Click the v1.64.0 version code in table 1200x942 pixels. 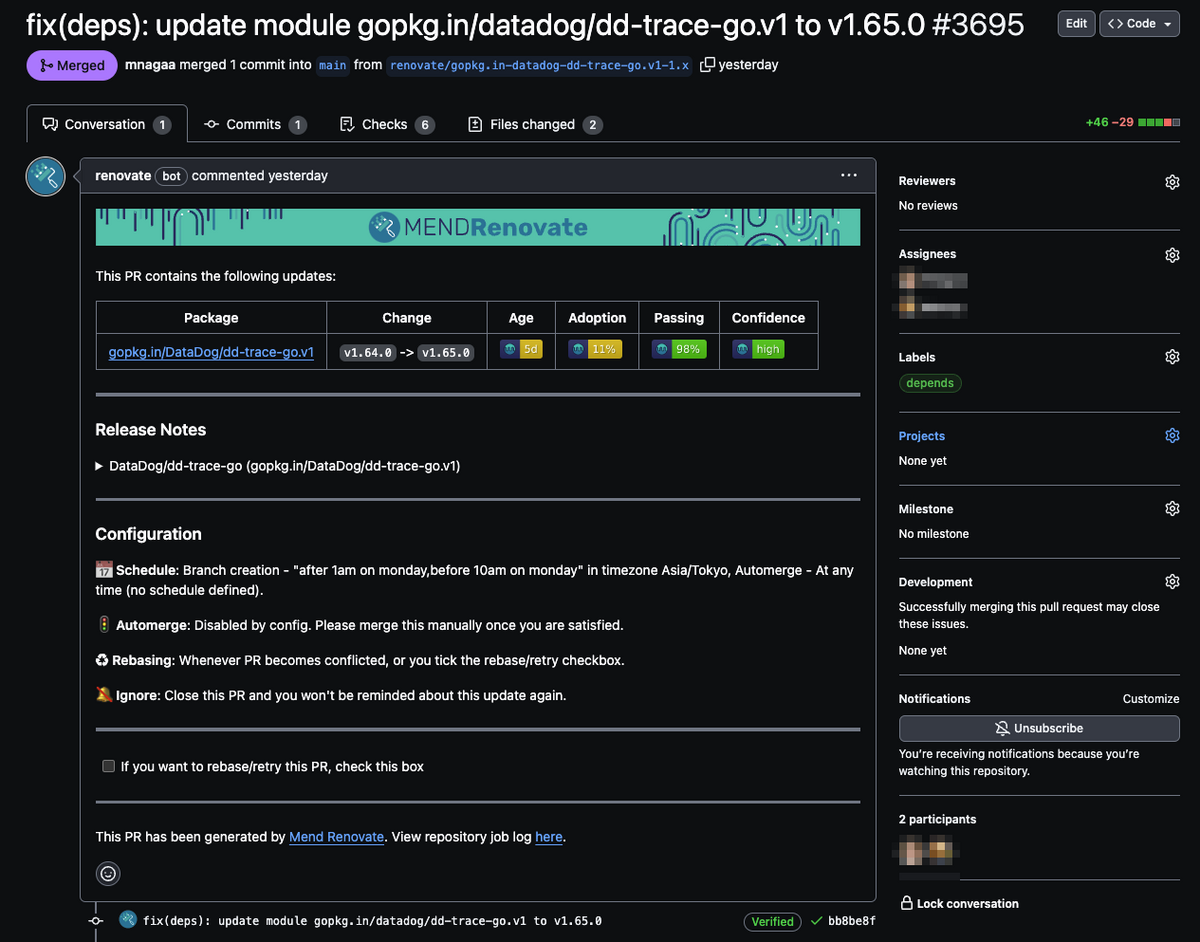368,352
